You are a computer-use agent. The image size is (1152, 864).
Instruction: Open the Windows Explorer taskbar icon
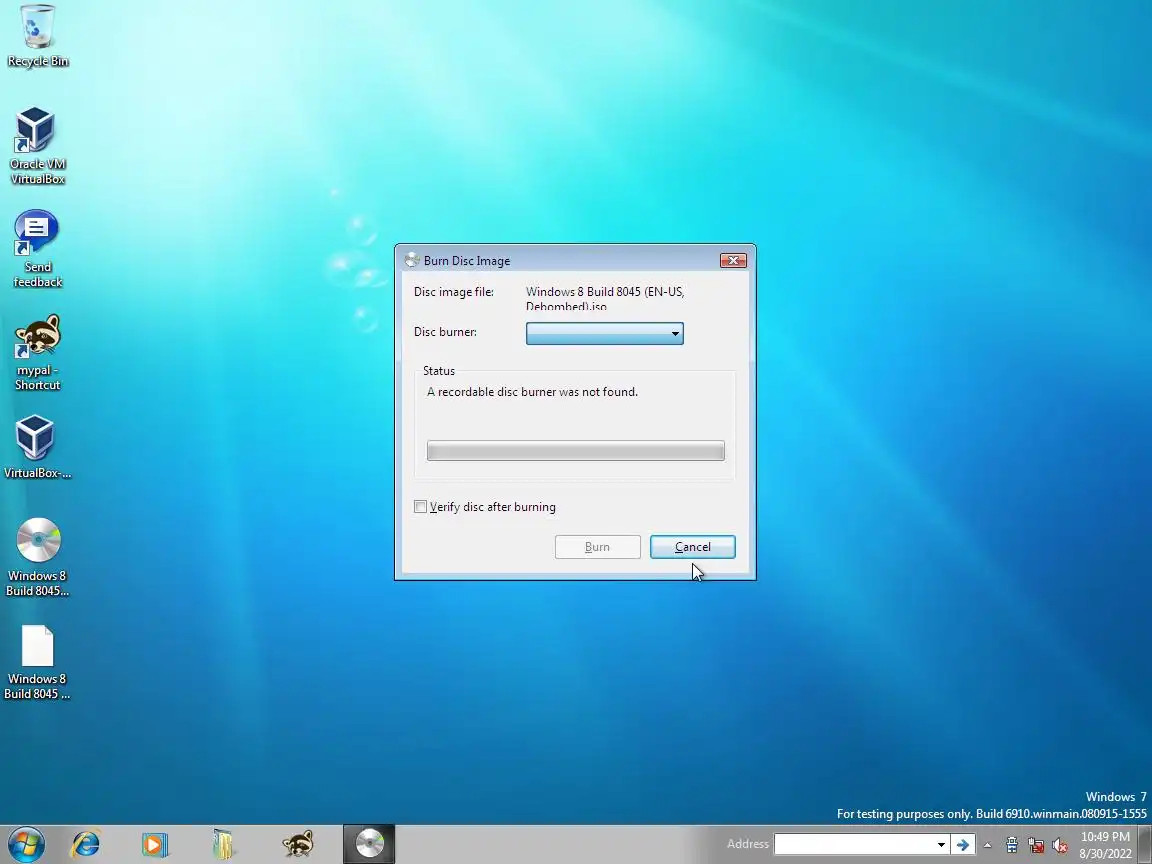(x=223, y=844)
